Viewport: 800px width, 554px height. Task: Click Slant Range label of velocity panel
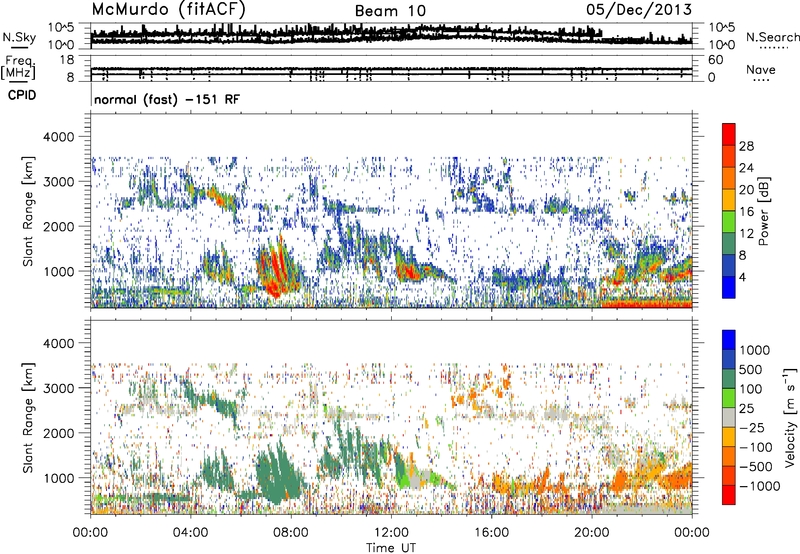(28, 418)
